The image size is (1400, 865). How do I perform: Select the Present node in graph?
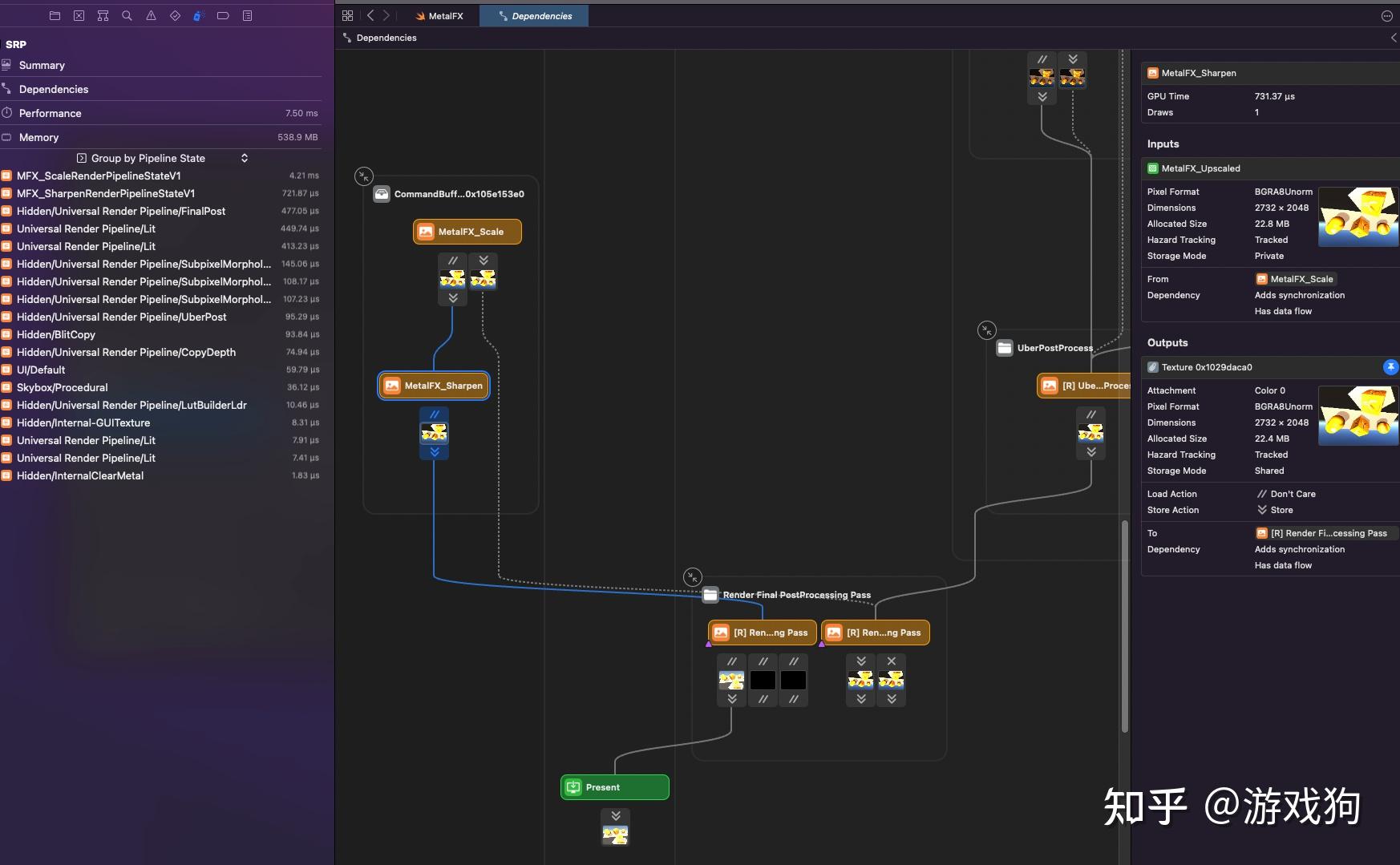(x=614, y=787)
